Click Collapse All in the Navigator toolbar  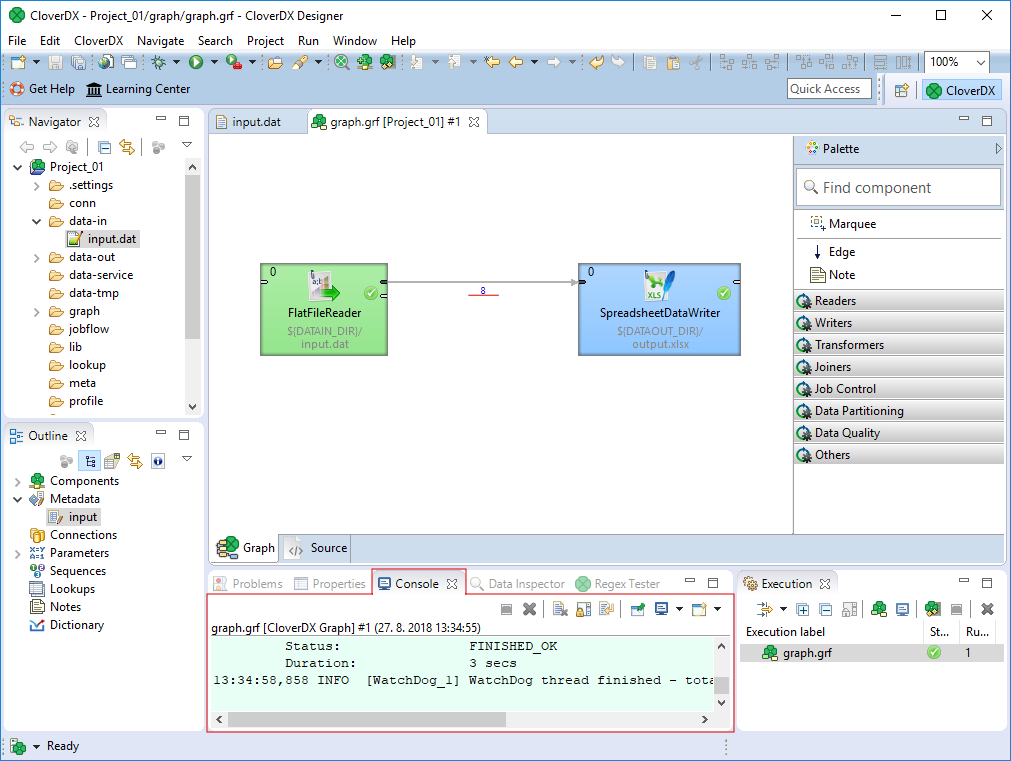(x=105, y=148)
